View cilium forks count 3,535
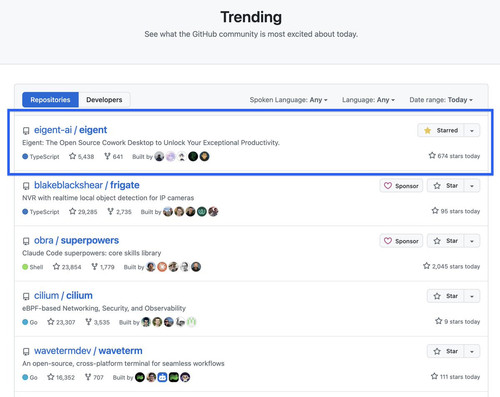 click(x=97, y=322)
